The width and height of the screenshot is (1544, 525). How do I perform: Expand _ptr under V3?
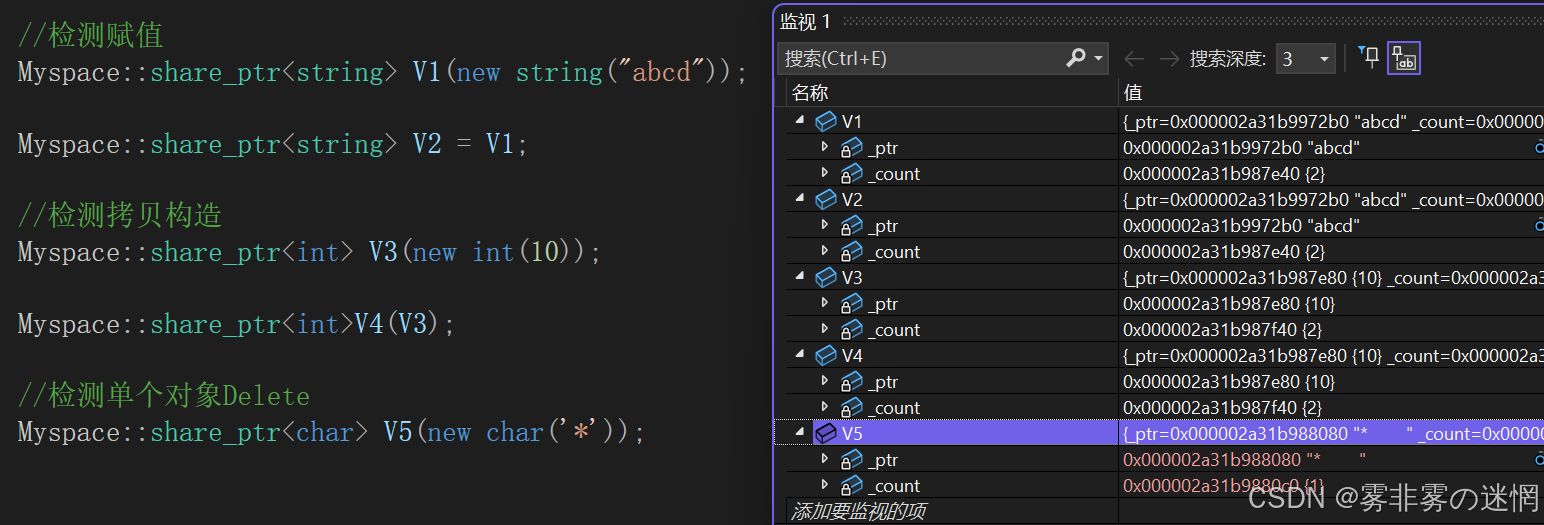click(x=825, y=302)
